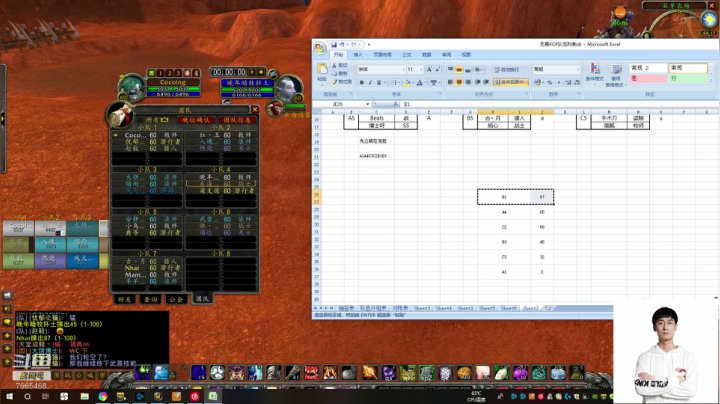The image size is (720, 404).
Task: Switch to the 公式 ribbon tab
Action: [x=407, y=55]
